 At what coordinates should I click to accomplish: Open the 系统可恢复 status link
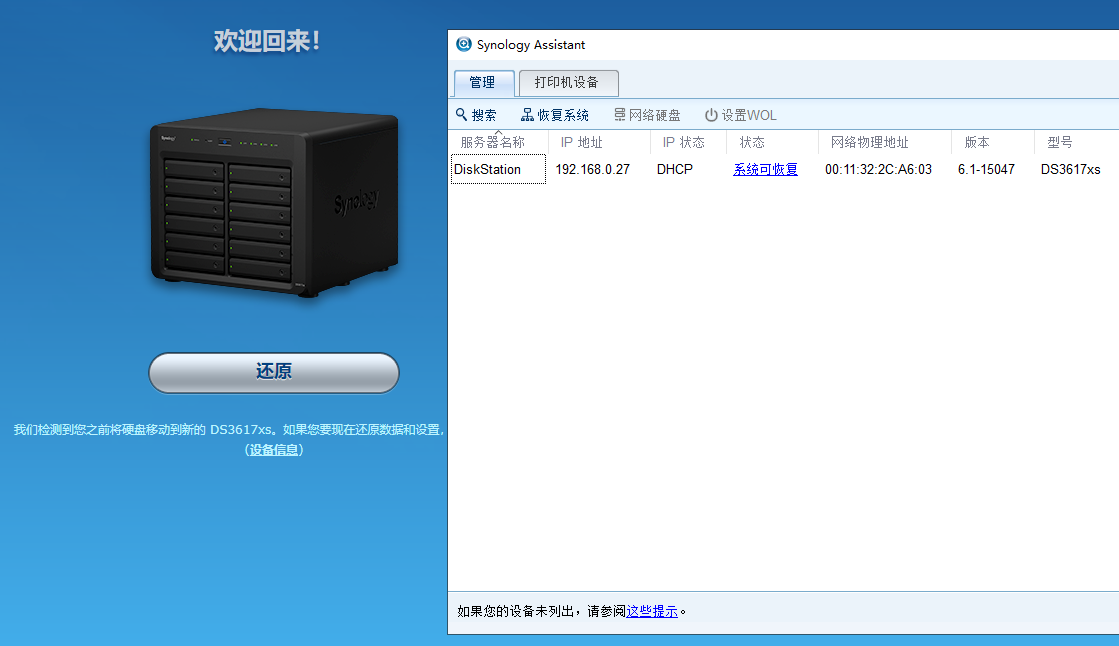(765, 169)
